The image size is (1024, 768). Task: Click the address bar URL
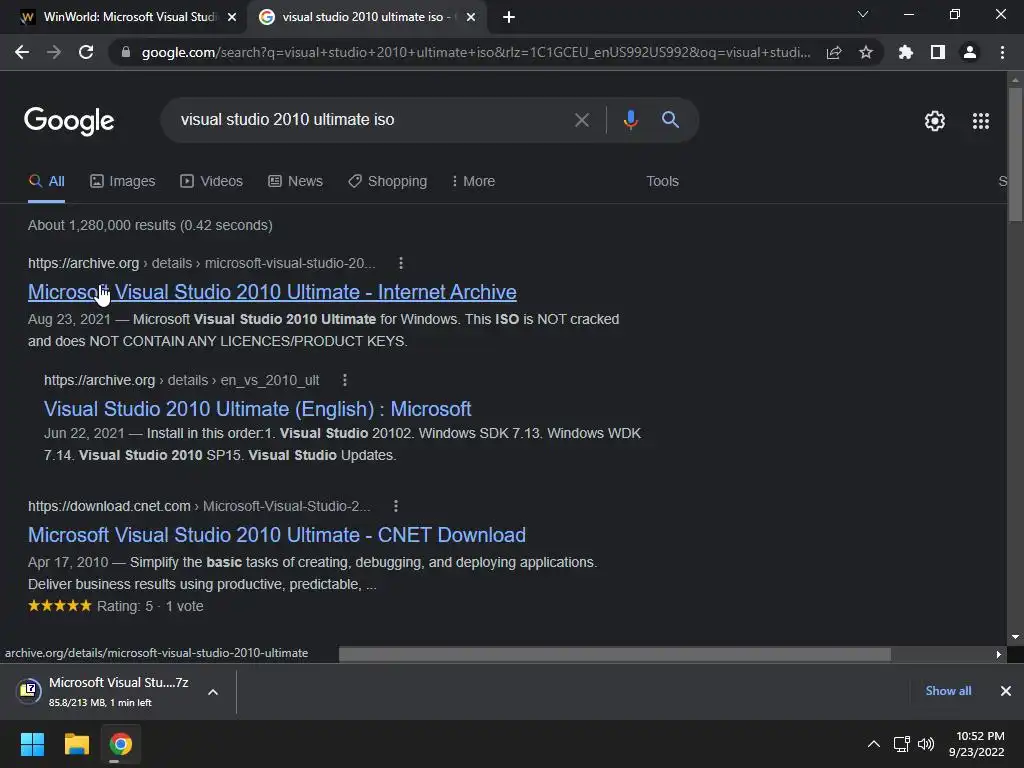(476, 52)
